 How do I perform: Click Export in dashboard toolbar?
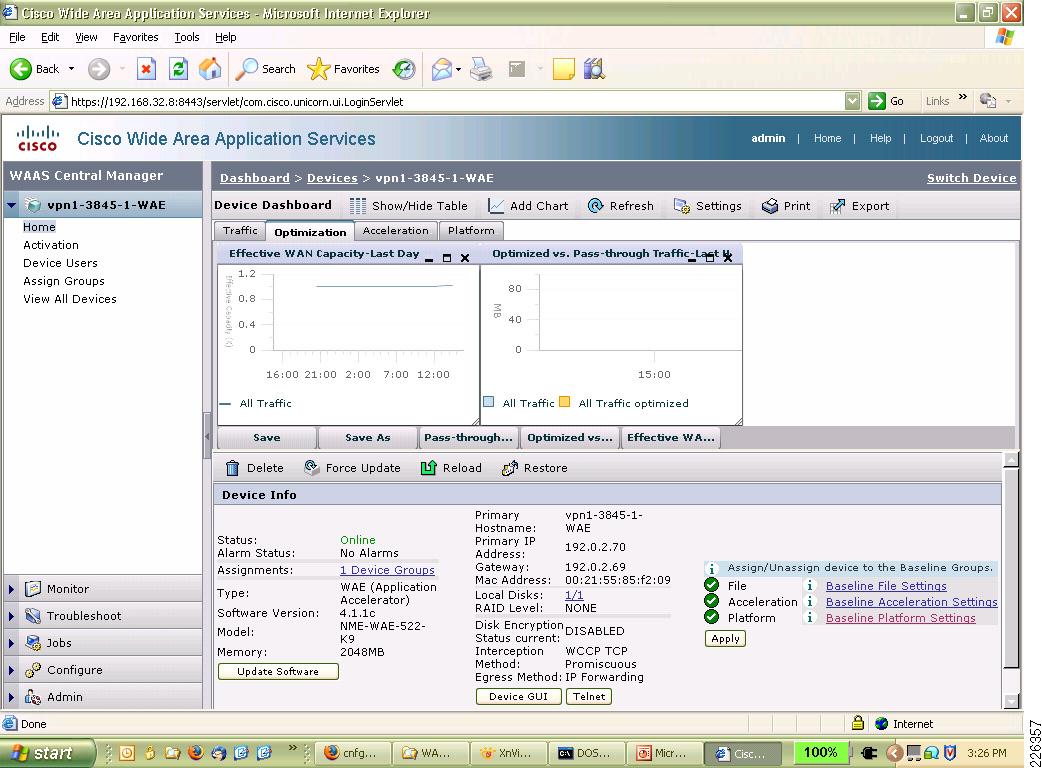(859, 206)
